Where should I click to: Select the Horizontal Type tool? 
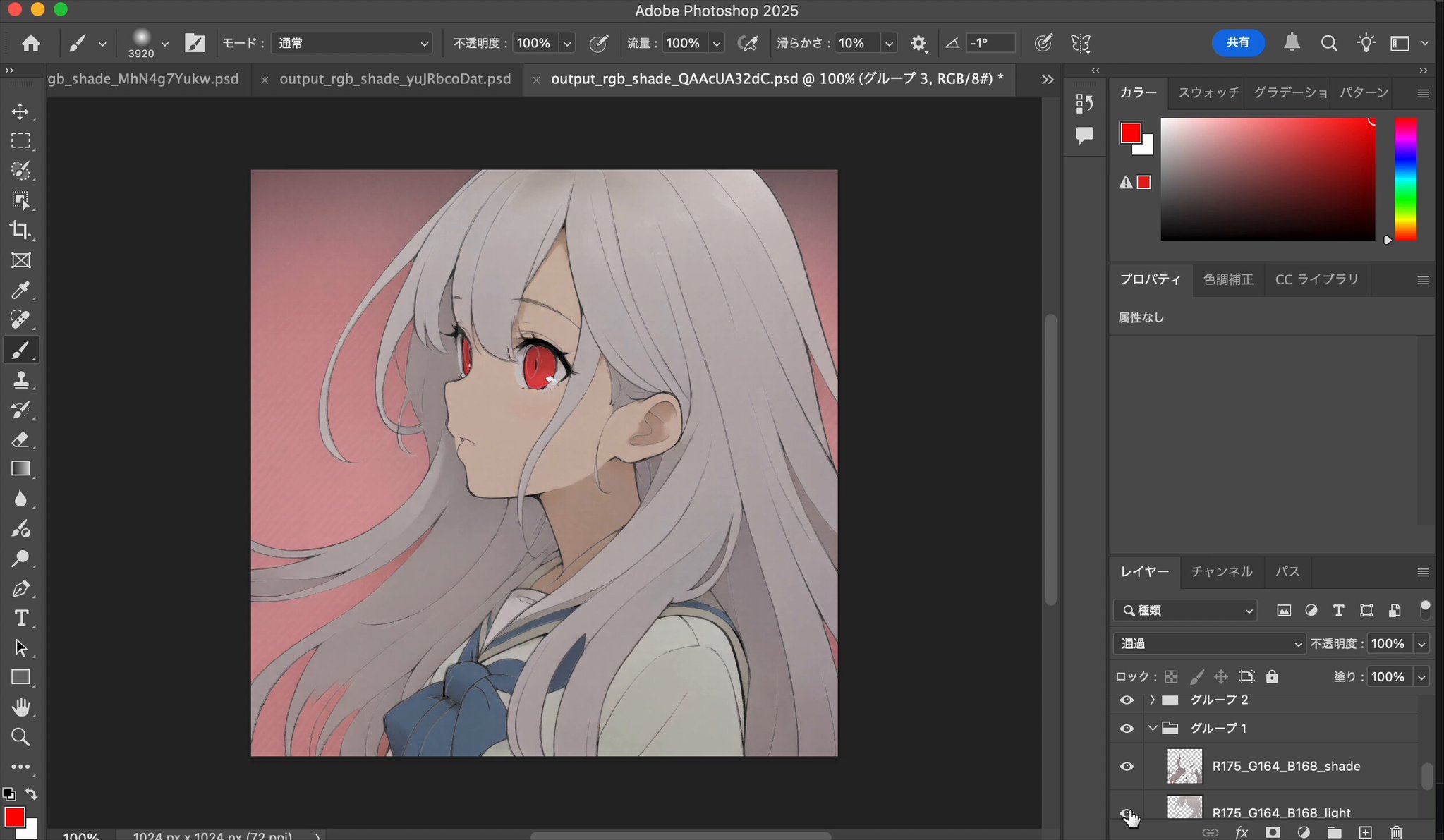(20, 619)
